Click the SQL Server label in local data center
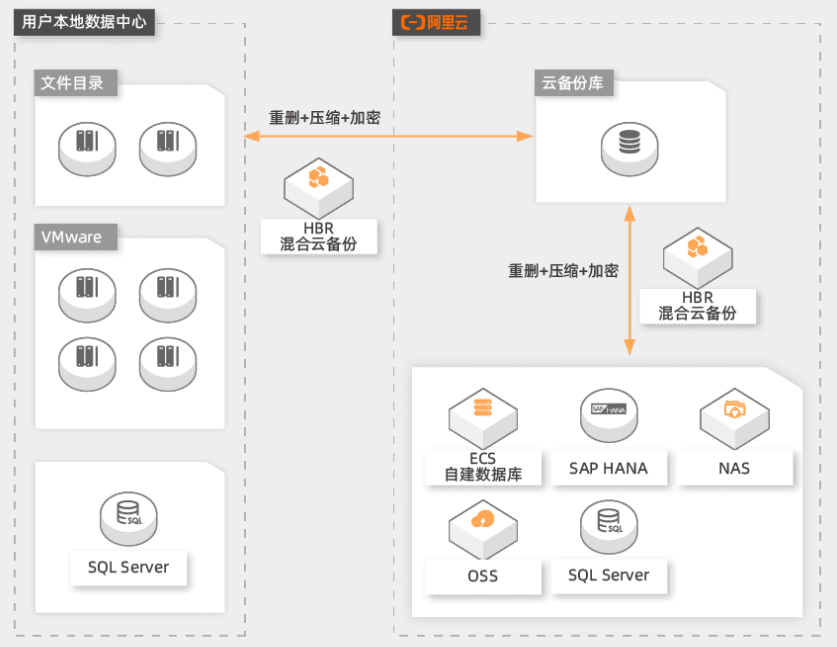This screenshot has height=647, width=837. tap(129, 567)
